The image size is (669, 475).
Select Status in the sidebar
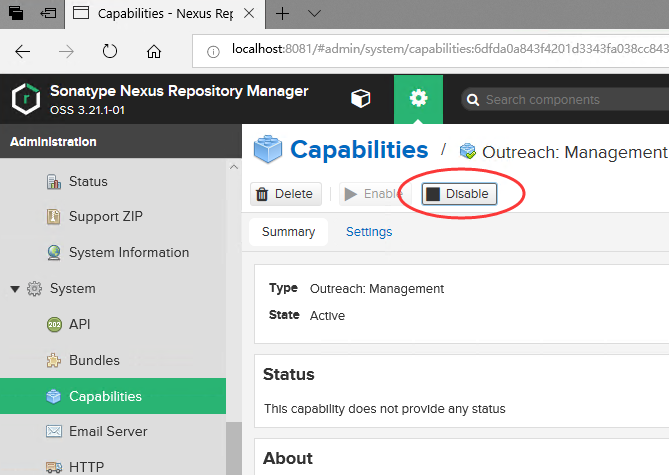[88, 182]
